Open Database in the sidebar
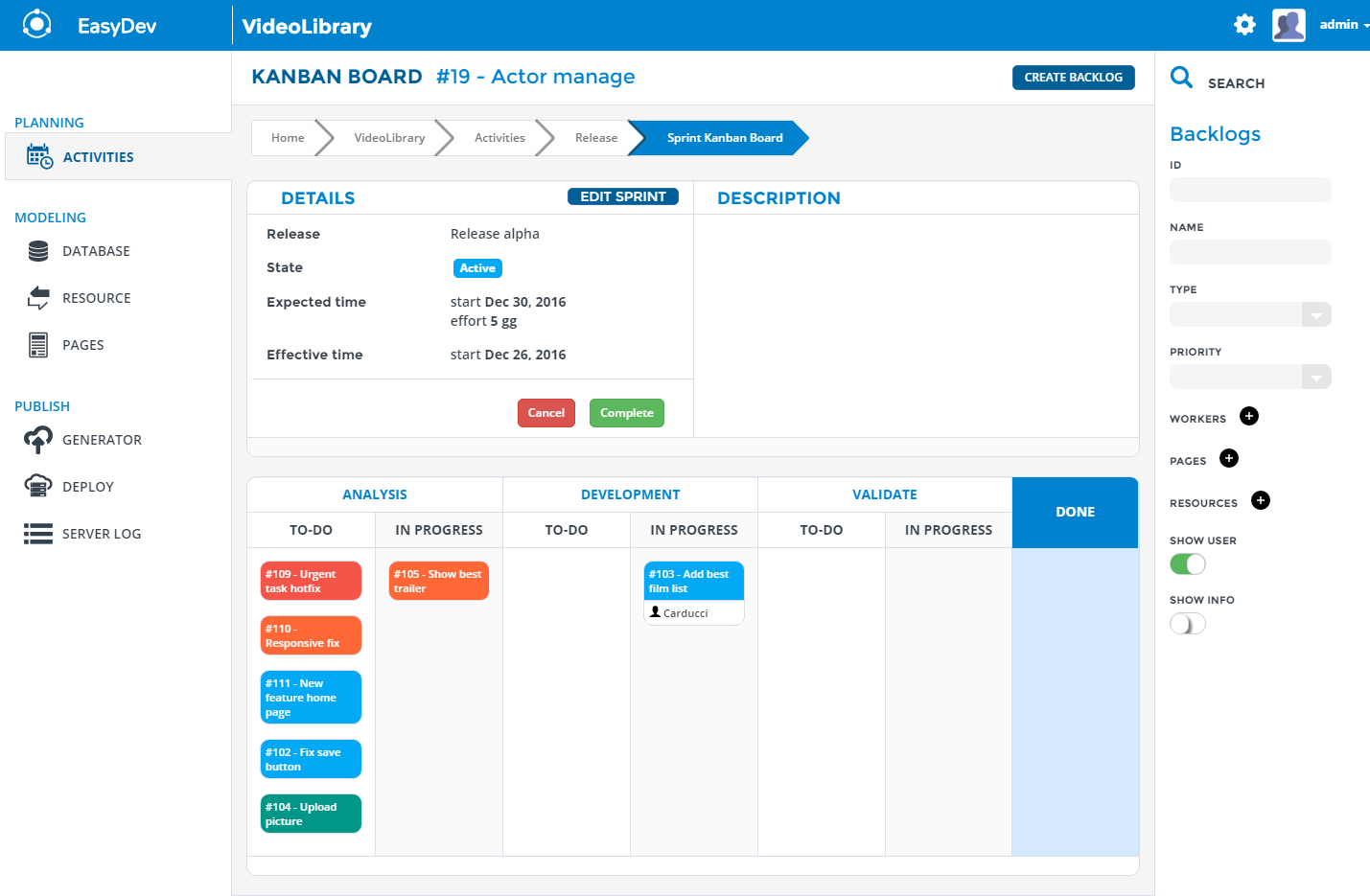This screenshot has height=896, width=1370. pos(96,251)
